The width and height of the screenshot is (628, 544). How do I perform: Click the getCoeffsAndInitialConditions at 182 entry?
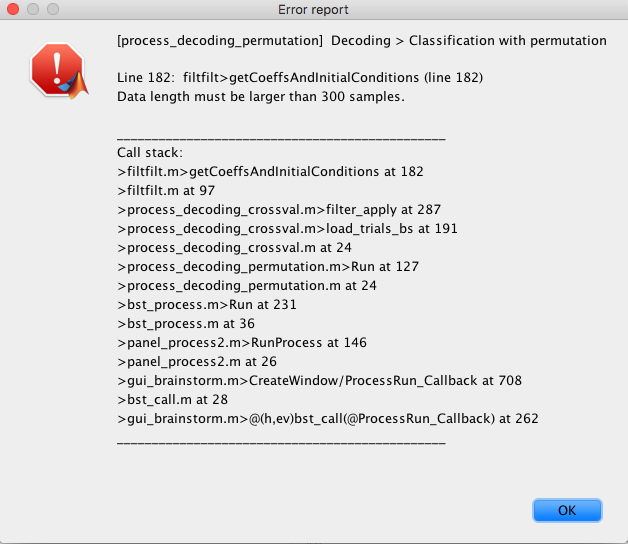(x=270, y=171)
